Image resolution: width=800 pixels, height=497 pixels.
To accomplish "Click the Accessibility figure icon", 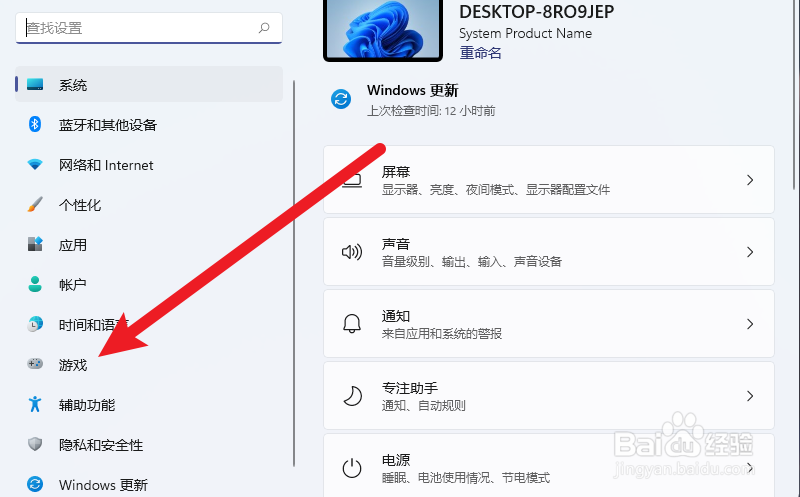I will [x=35, y=404].
